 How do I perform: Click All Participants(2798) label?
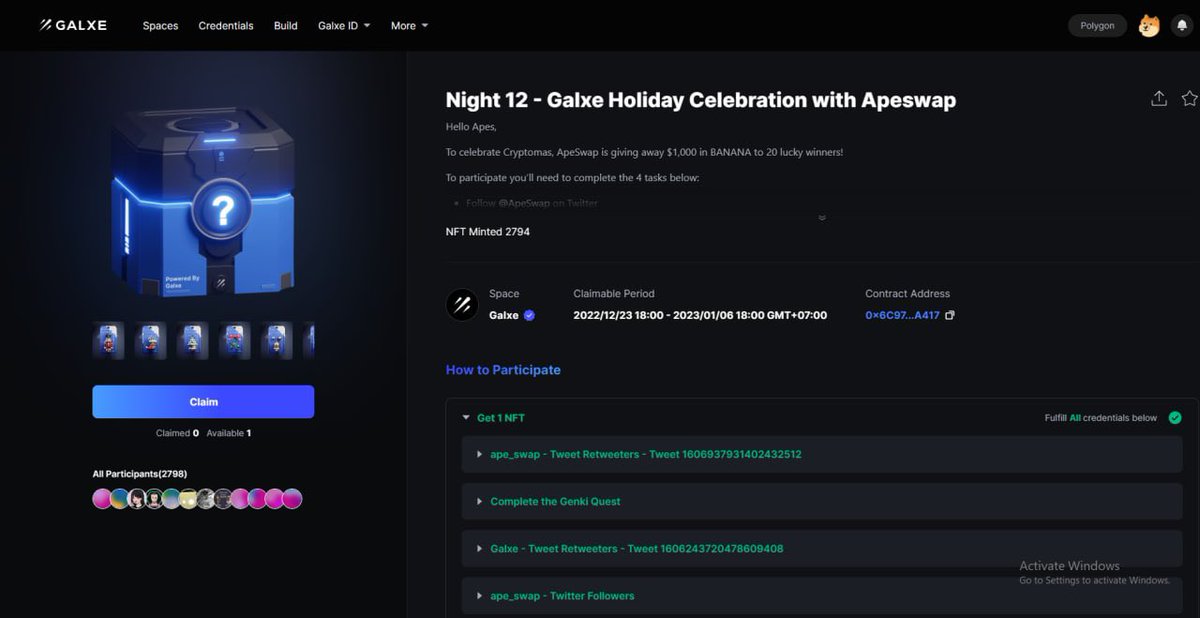(140, 473)
